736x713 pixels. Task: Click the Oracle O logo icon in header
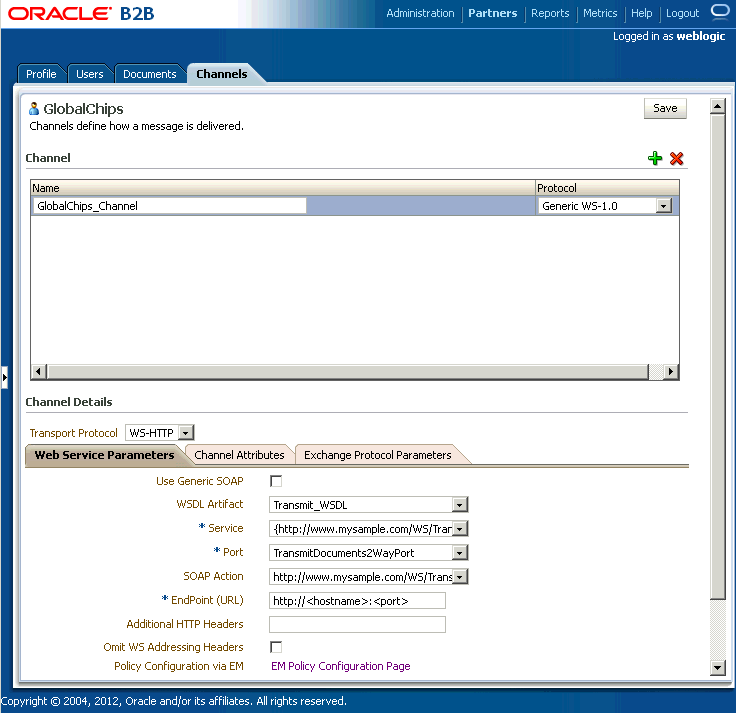coord(720,10)
